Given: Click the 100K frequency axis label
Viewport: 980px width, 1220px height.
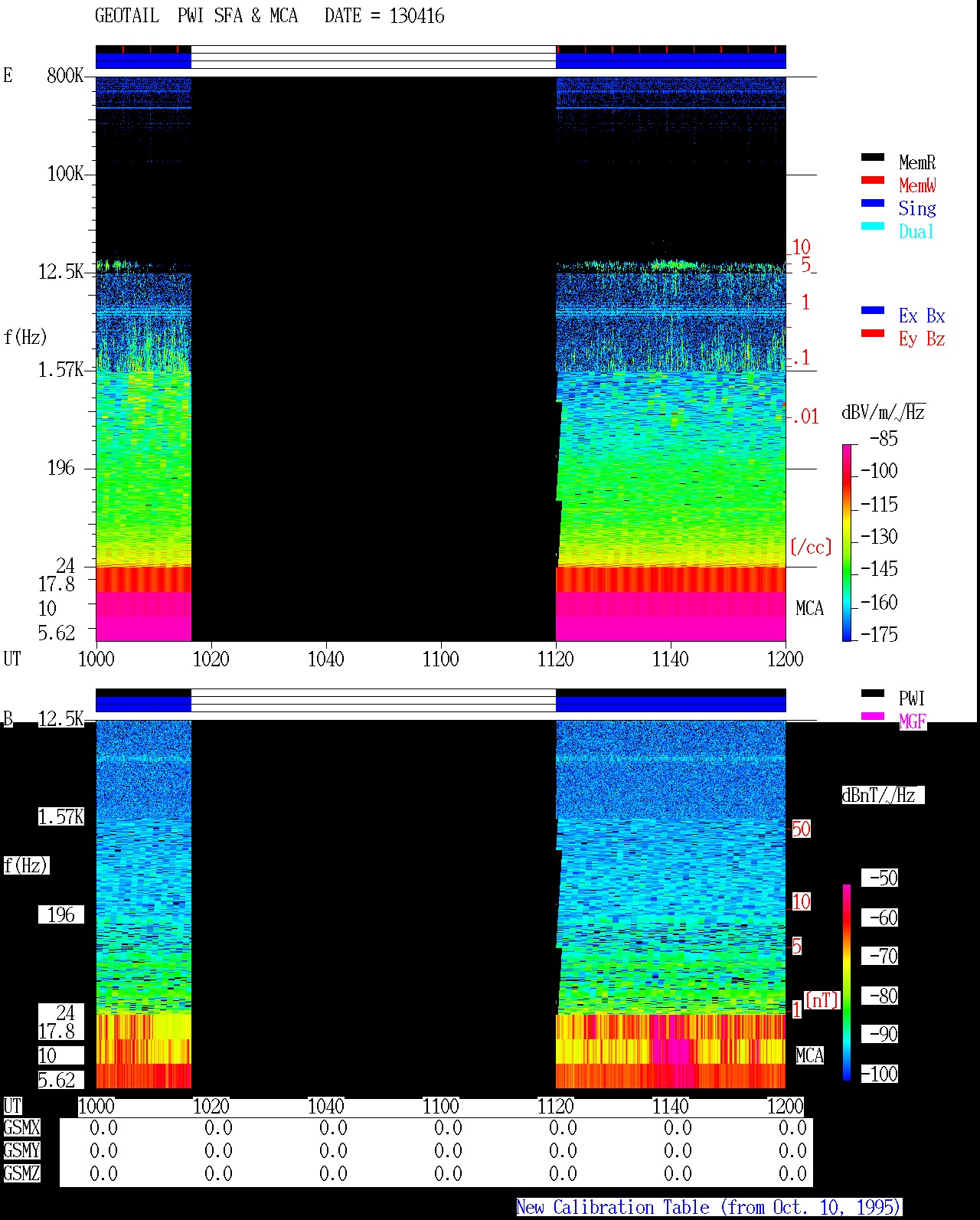Looking at the screenshot, I should 65,173.
